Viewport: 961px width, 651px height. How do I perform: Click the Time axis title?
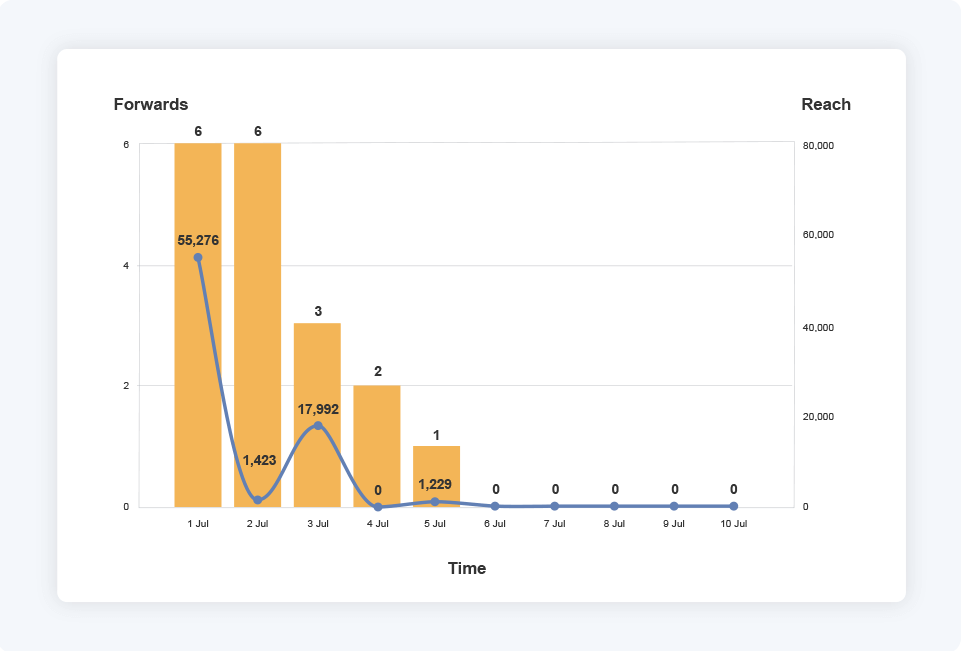(x=467, y=568)
